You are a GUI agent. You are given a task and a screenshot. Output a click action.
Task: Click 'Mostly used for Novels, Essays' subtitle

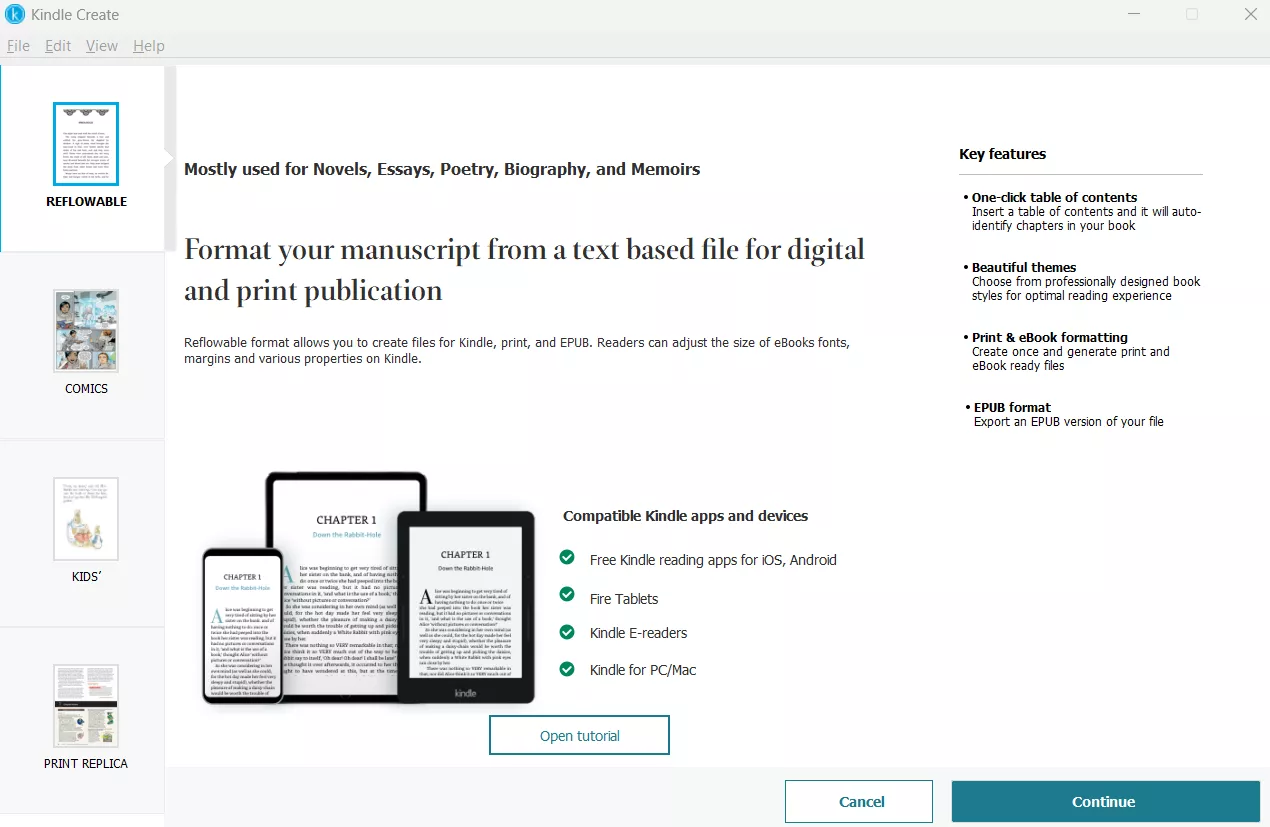point(442,169)
